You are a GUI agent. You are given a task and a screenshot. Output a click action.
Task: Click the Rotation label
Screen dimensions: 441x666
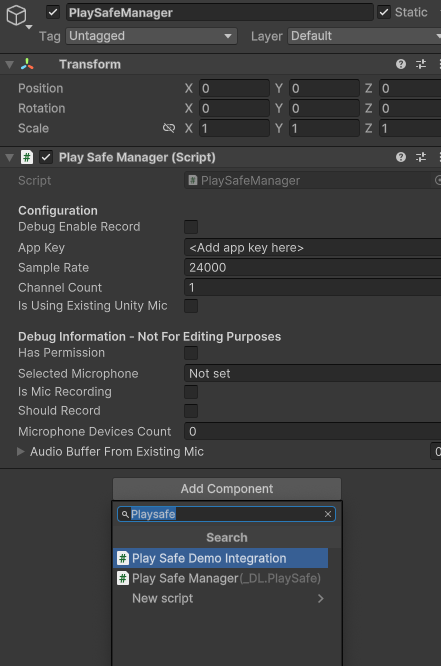(42, 108)
